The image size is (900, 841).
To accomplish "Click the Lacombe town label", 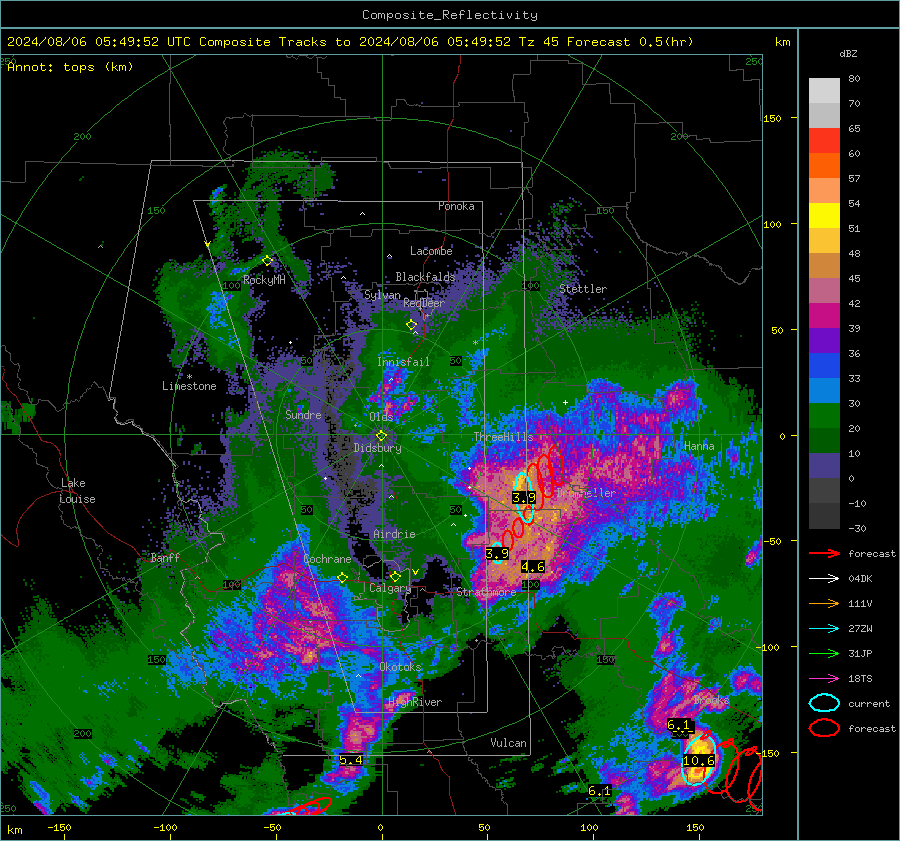I will [x=431, y=251].
